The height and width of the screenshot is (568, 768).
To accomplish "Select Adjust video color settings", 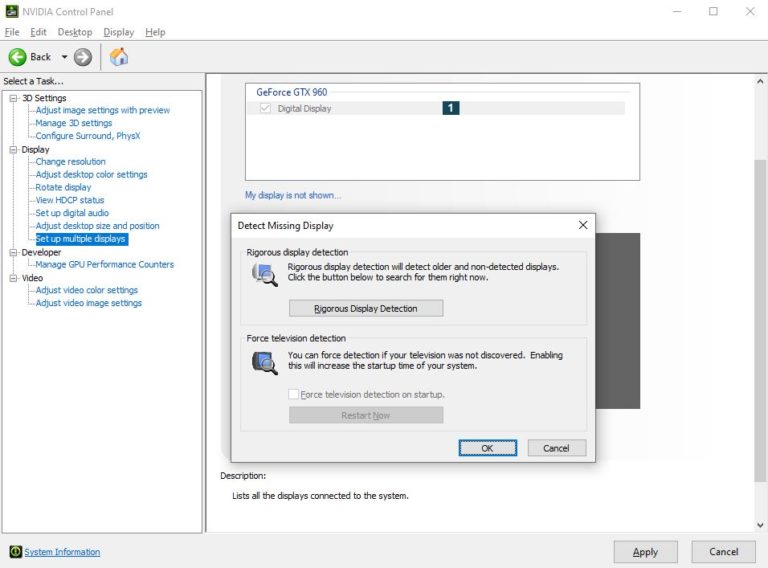I will click(87, 290).
